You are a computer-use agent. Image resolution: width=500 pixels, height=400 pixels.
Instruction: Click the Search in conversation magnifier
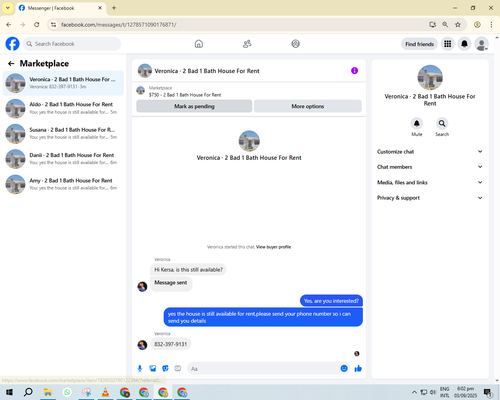point(442,124)
